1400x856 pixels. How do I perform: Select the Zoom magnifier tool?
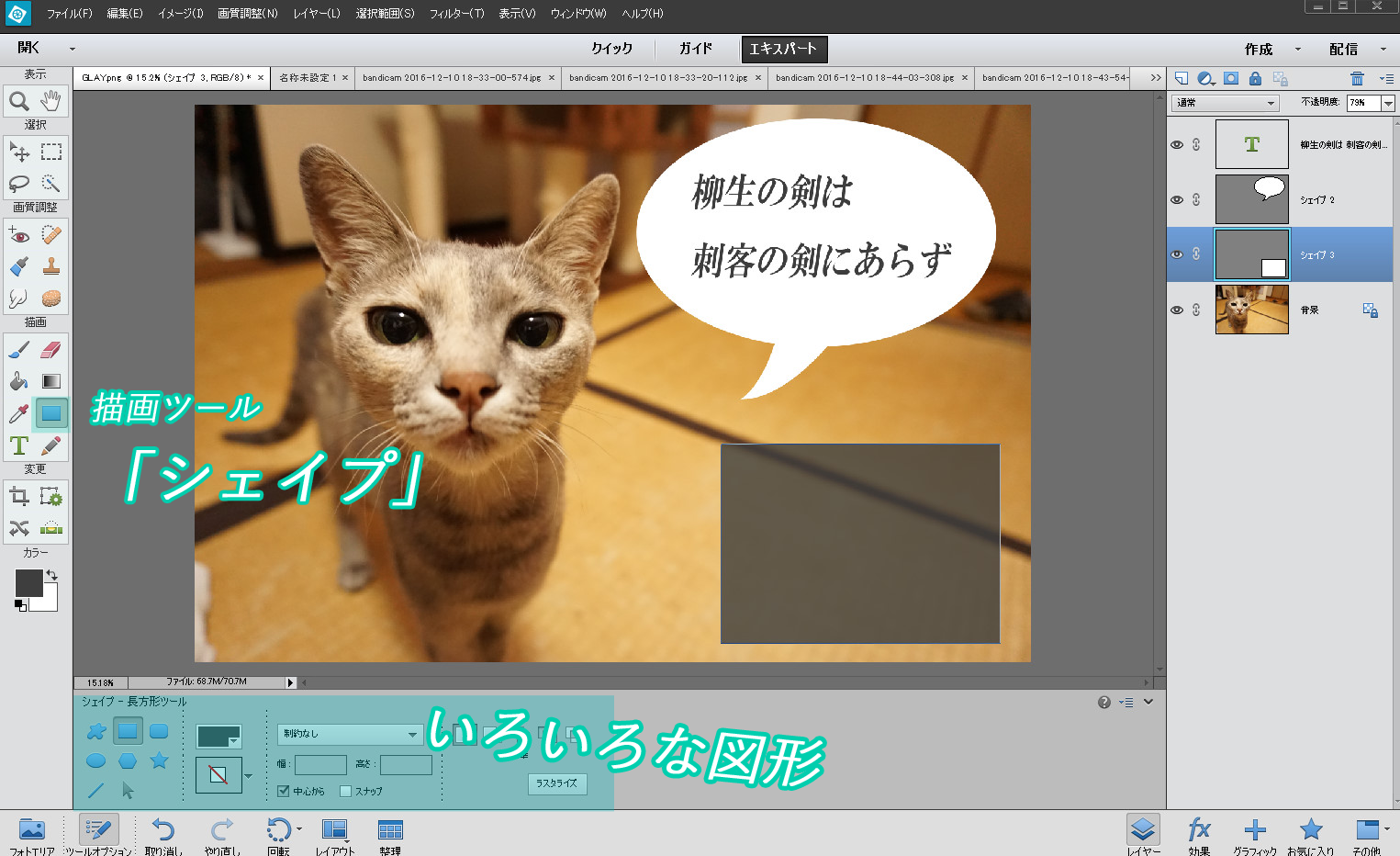point(18,100)
